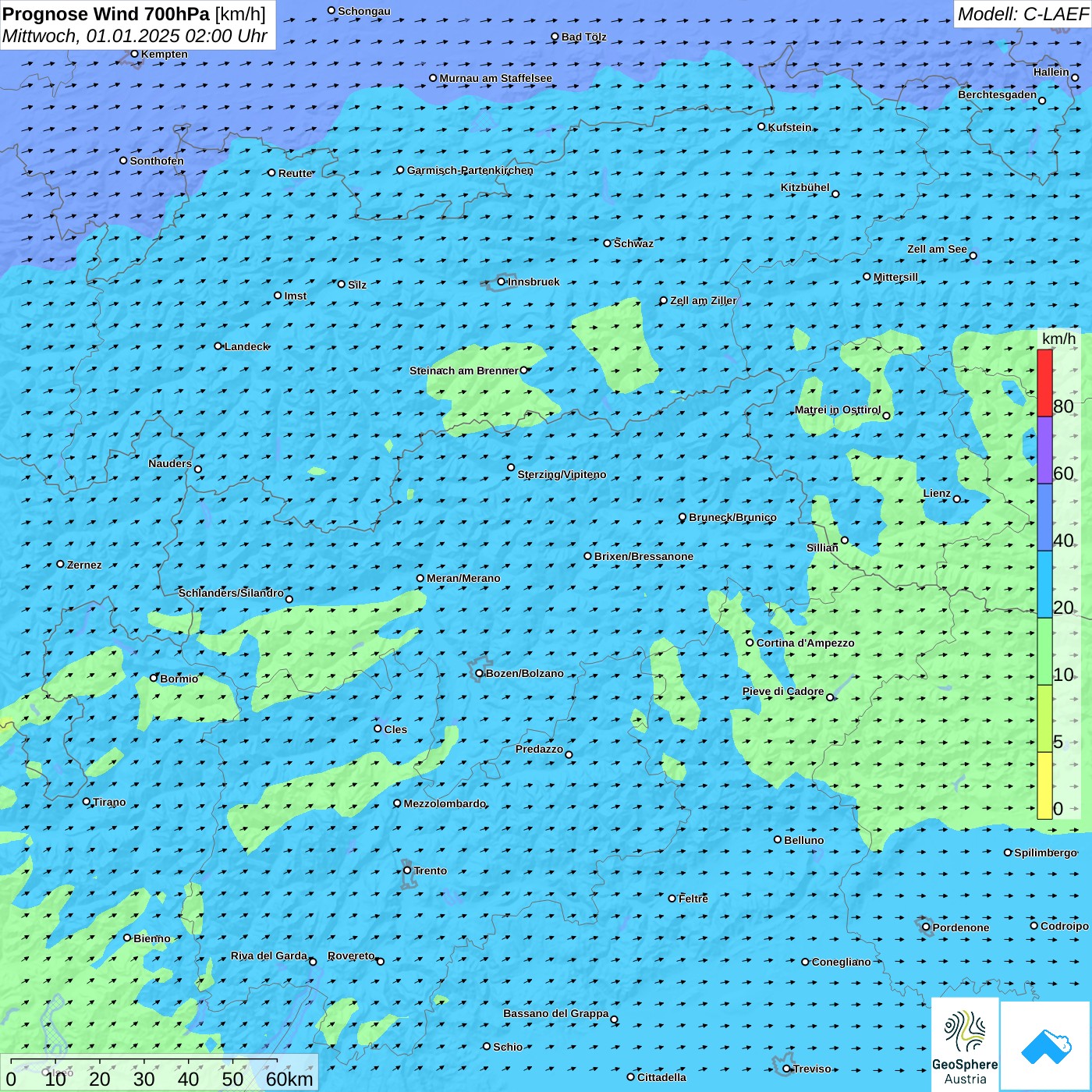Click the 'Tirano' label
The width and height of the screenshot is (1092, 1092).
point(109,802)
